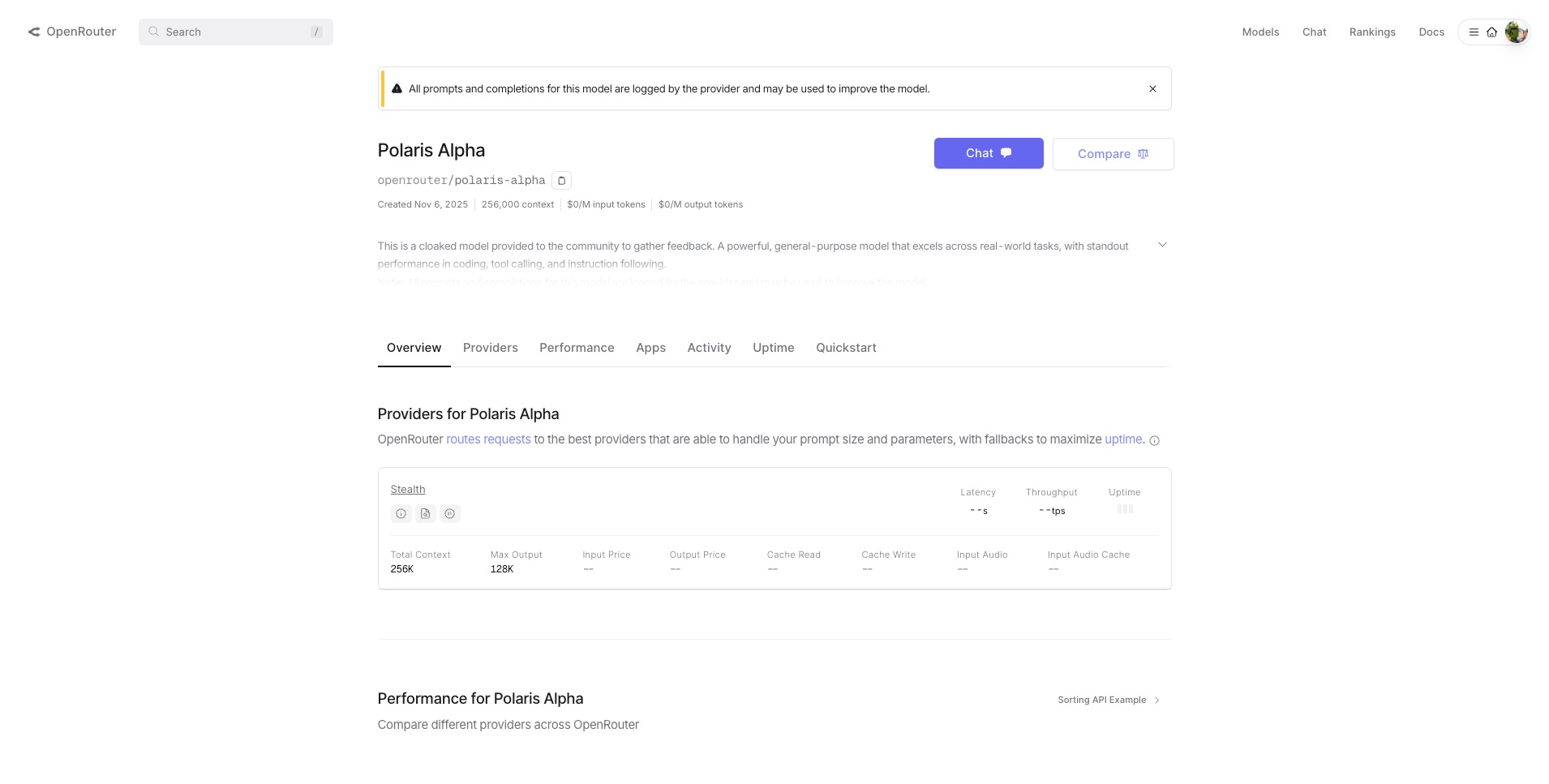1549x784 pixels.
Task: Click the "Input Price" label
Action: point(607,555)
